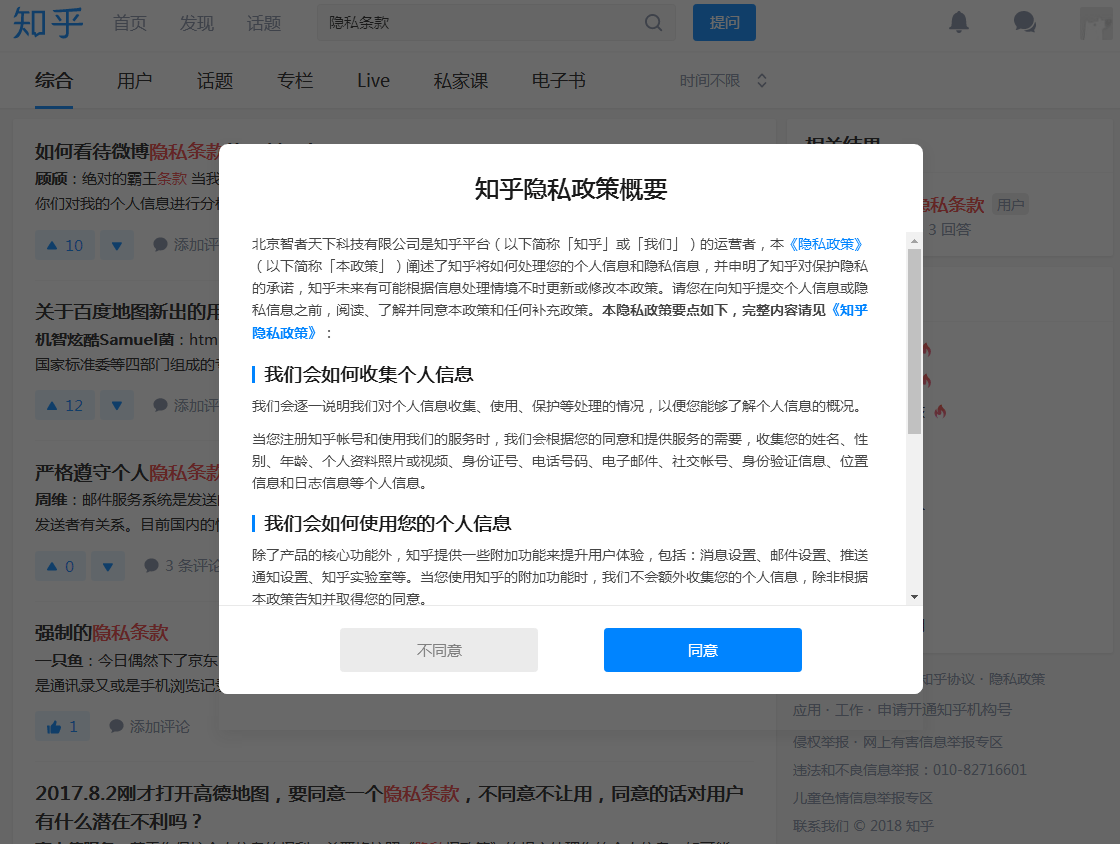Click the 隐私条款 user result in sidebar
This screenshot has width=1120, height=844.
point(953,205)
